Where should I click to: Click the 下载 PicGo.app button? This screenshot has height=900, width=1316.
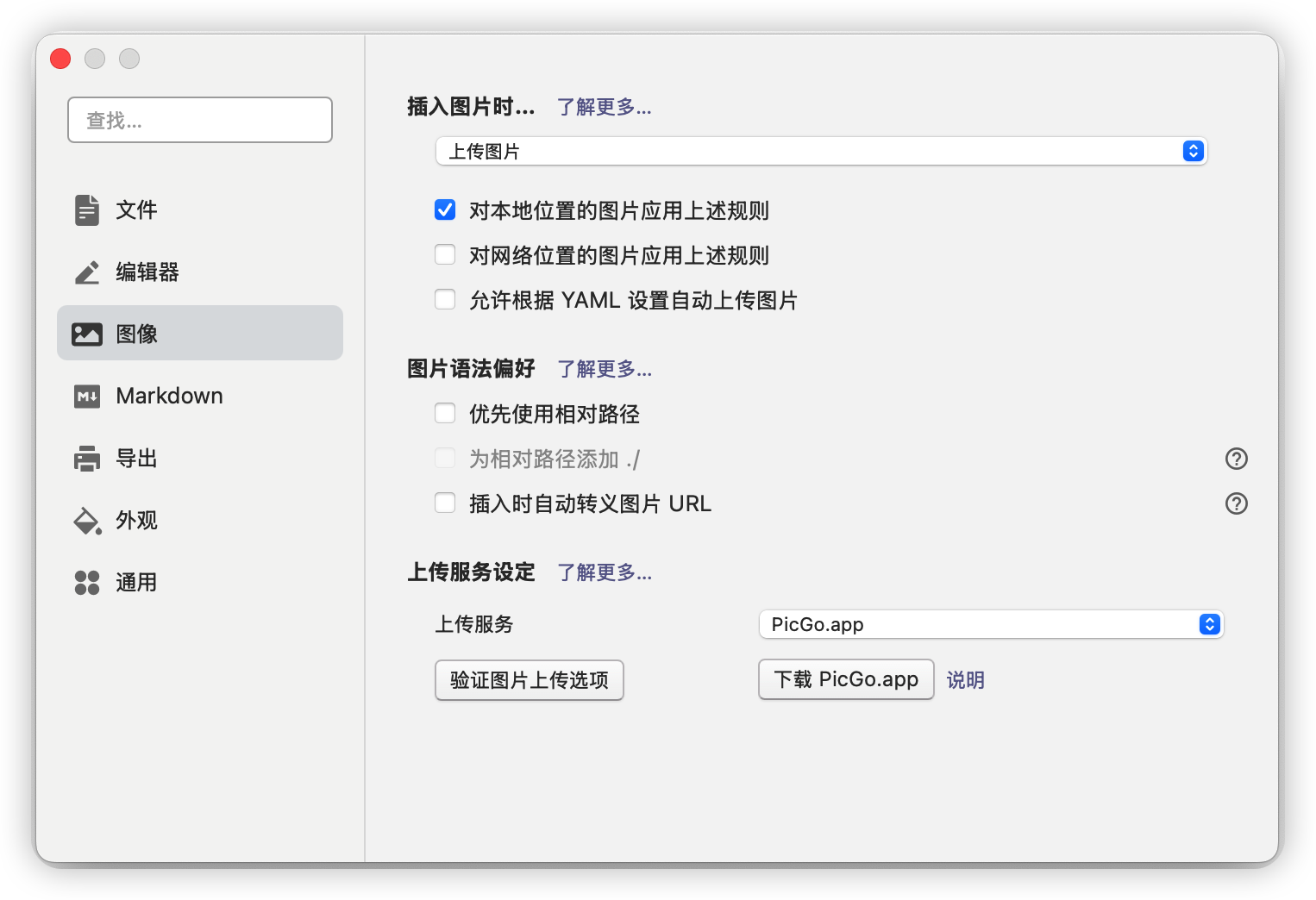[846, 679]
